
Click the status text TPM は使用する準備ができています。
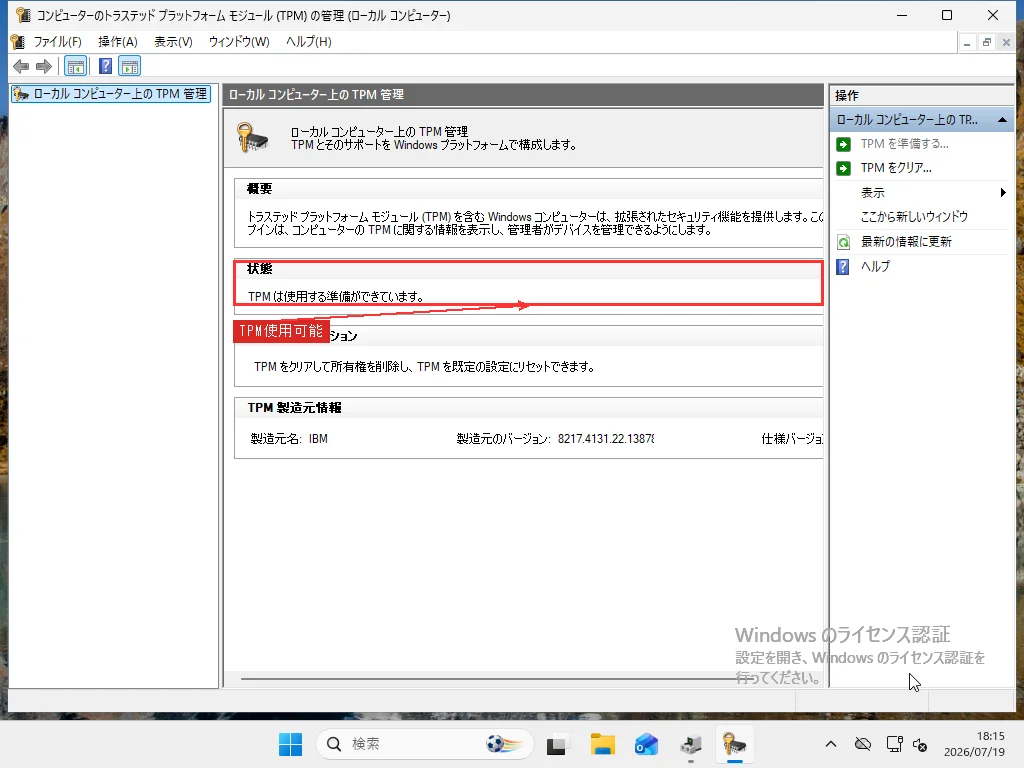[336, 296]
